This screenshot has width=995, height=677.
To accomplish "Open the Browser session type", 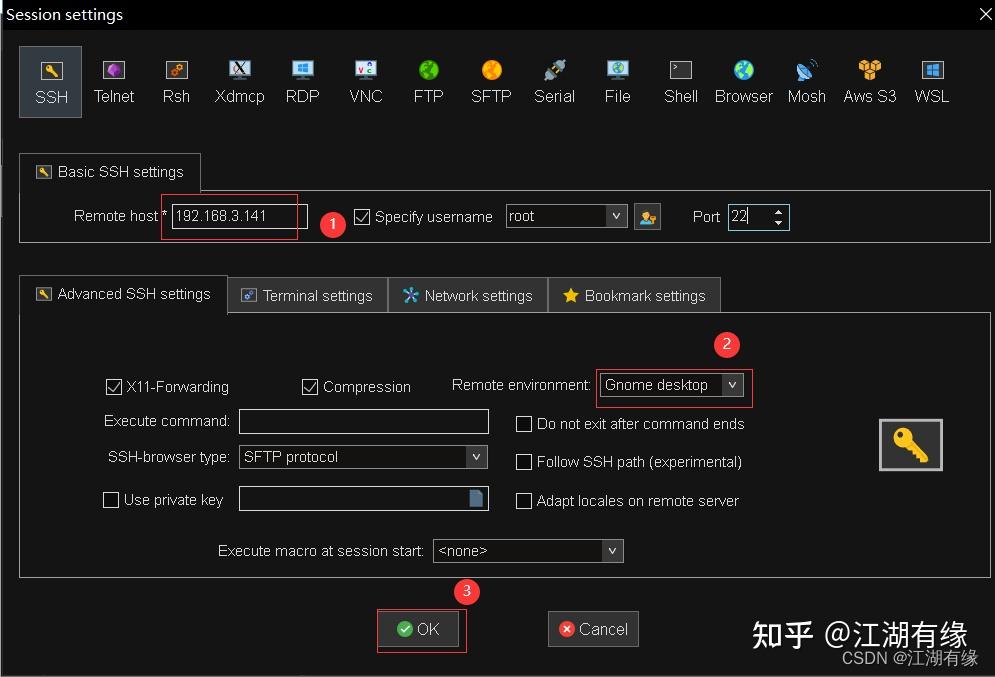I will [x=744, y=82].
